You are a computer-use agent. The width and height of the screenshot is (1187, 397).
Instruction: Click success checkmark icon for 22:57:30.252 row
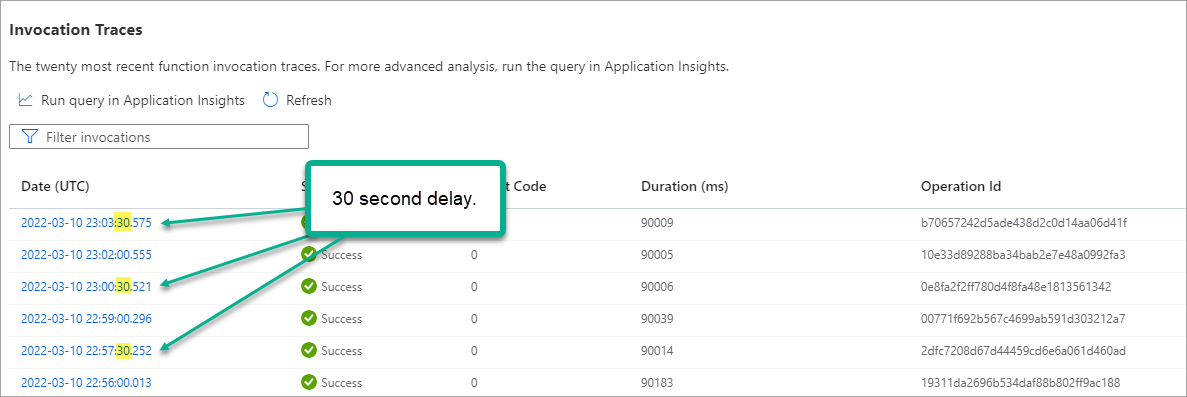click(309, 350)
